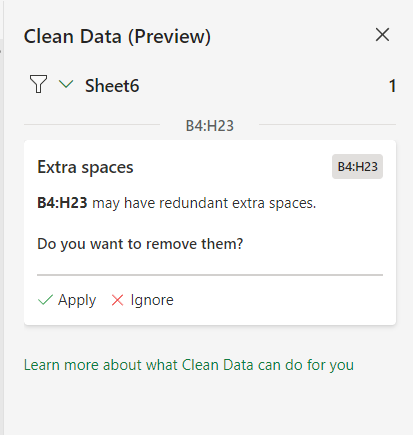Click the Clean Data (Preview) pane title
413x435 pixels.
[x=117, y=36]
